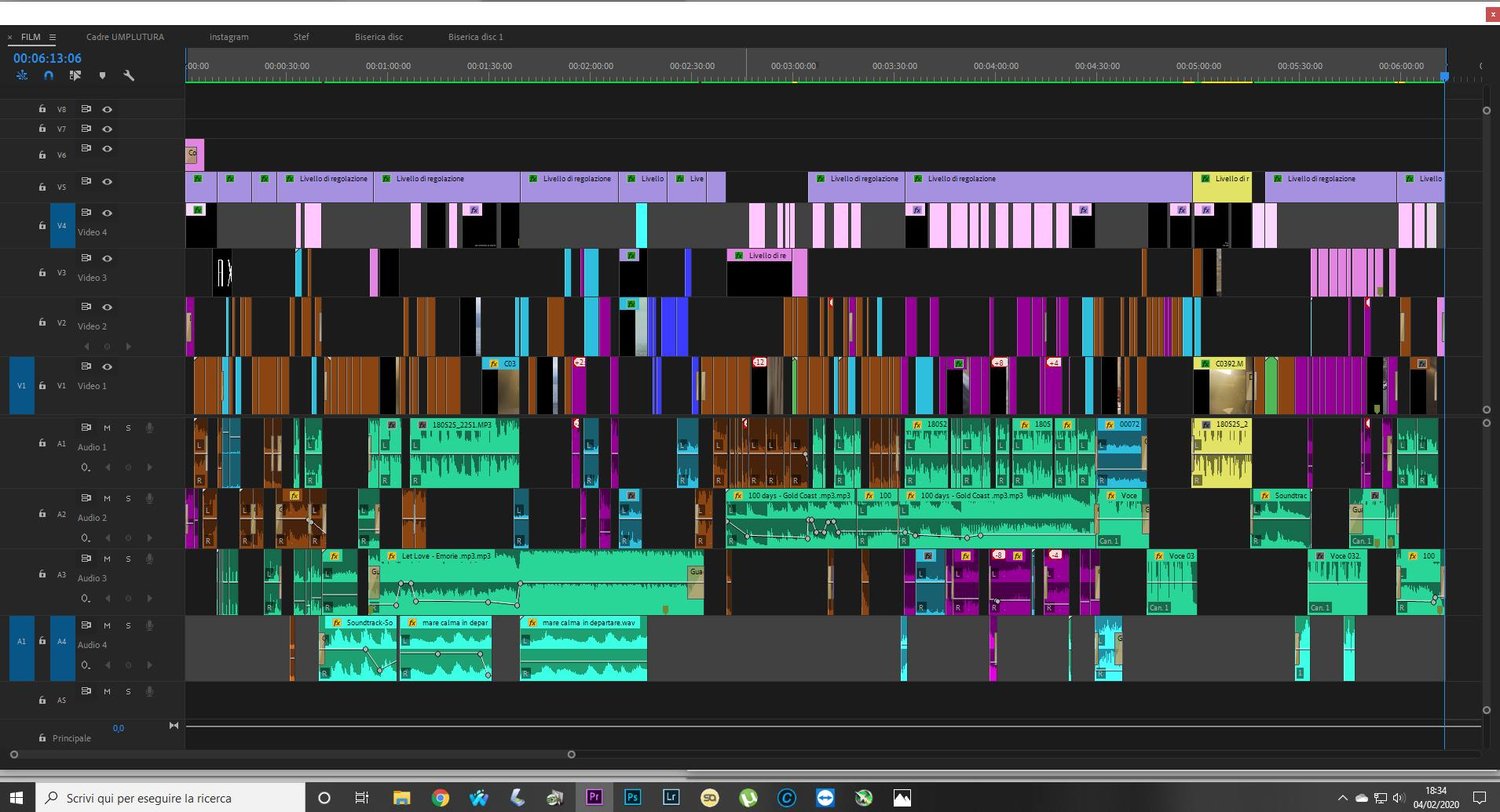
Task: Click the Windows search box
Action: [171, 797]
